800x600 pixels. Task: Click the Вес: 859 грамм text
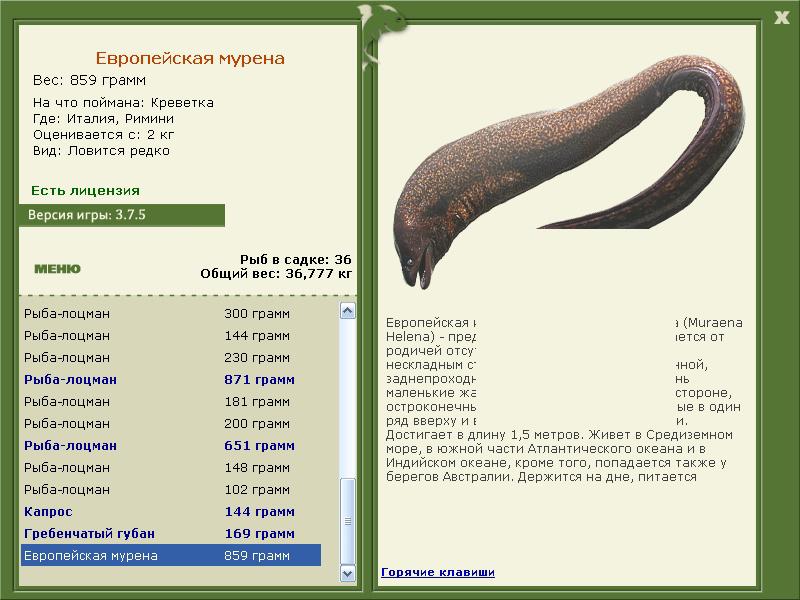[x=89, y=80]
